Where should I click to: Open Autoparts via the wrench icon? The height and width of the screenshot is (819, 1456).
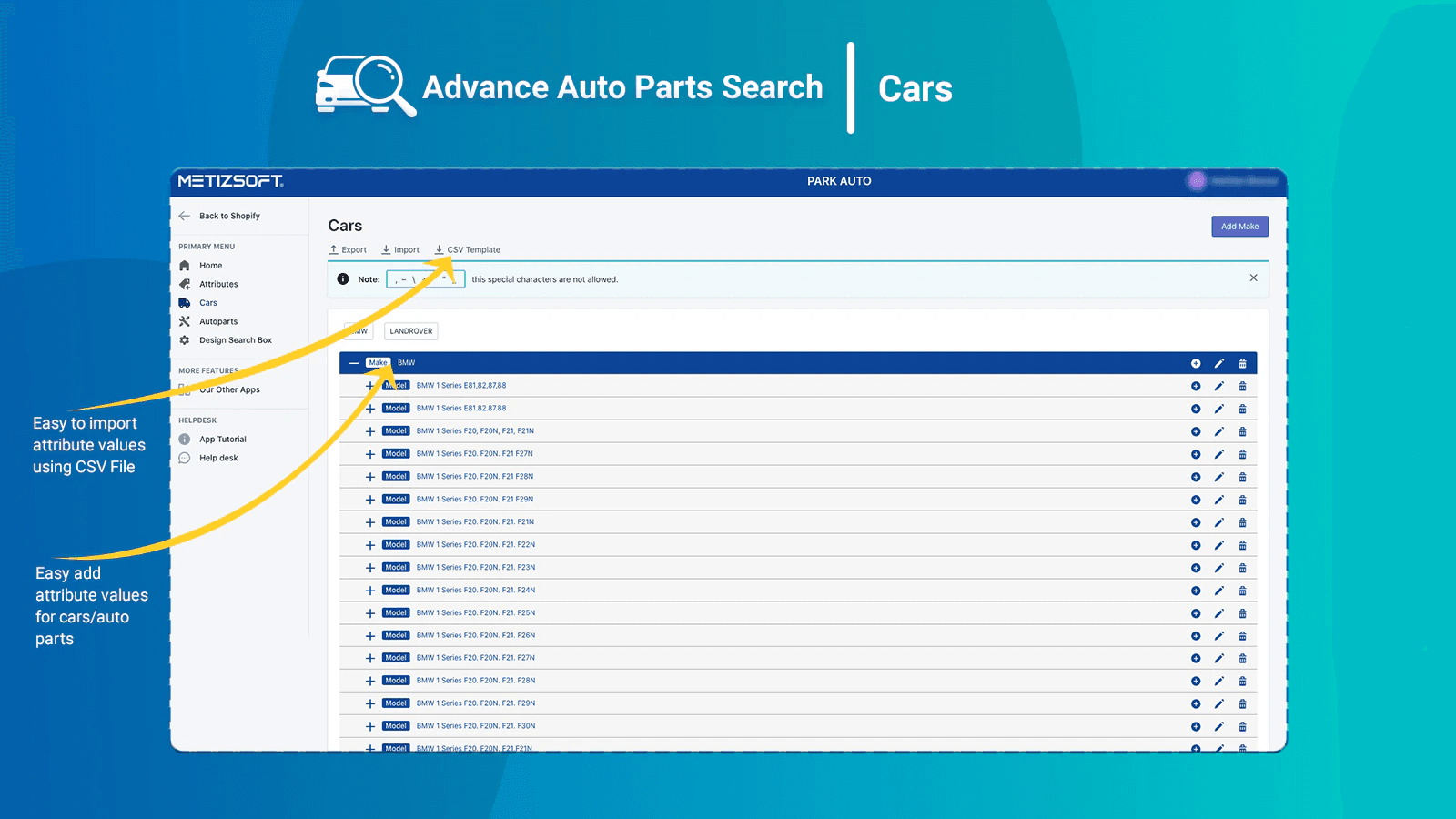pos(186,321)
